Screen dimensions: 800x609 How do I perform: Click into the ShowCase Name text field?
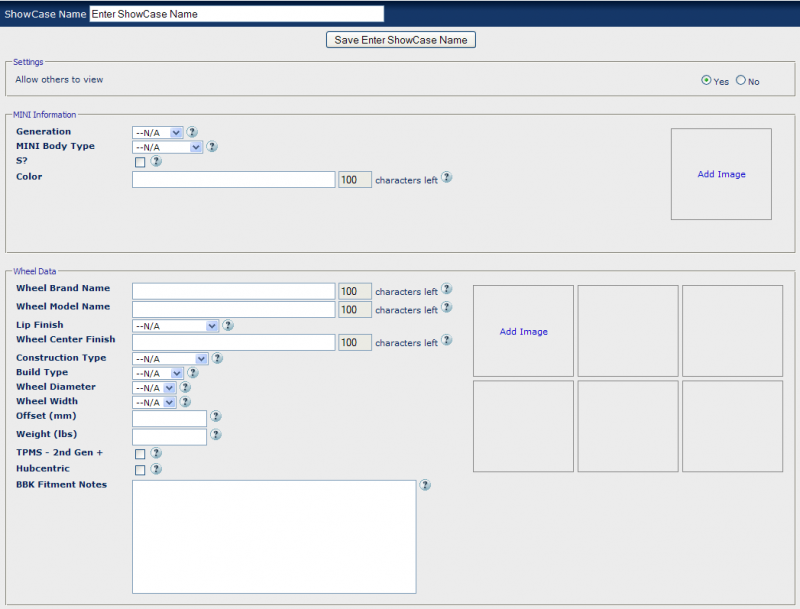236,14
